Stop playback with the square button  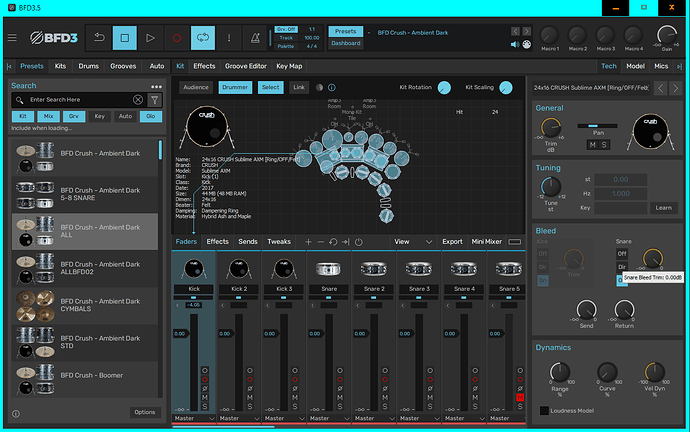click(x=125, y=38)
